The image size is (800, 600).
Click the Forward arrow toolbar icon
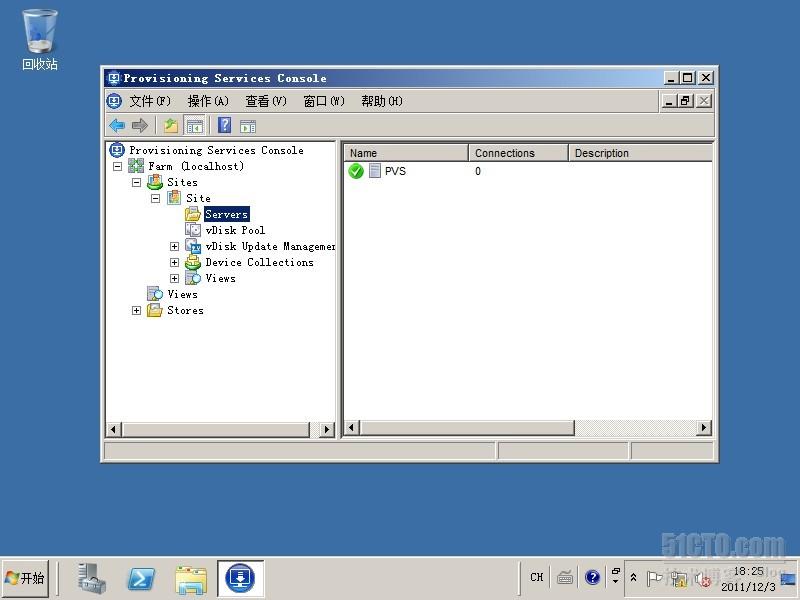[140, 125]
